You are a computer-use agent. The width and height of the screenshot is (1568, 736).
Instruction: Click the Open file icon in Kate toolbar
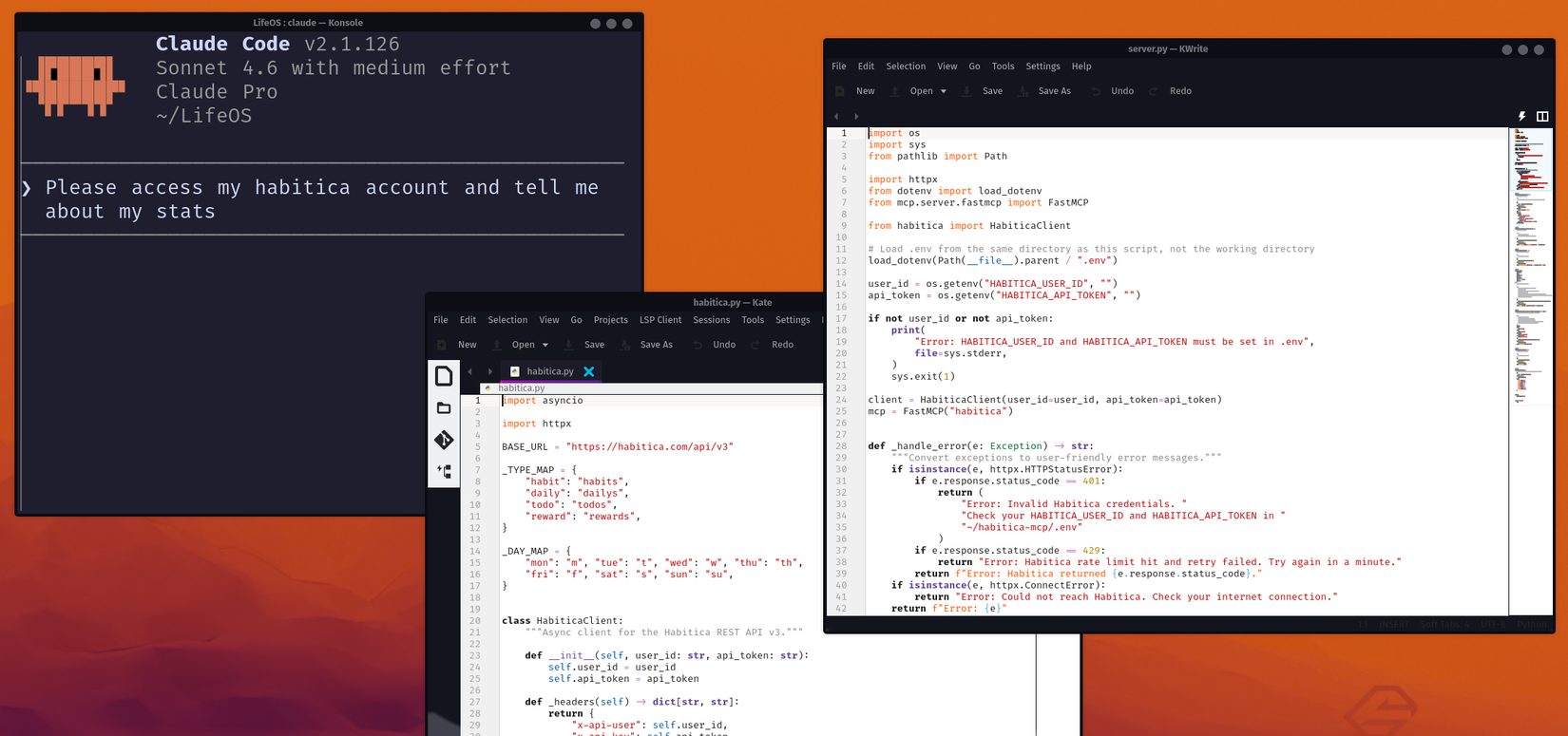[497, 345]
